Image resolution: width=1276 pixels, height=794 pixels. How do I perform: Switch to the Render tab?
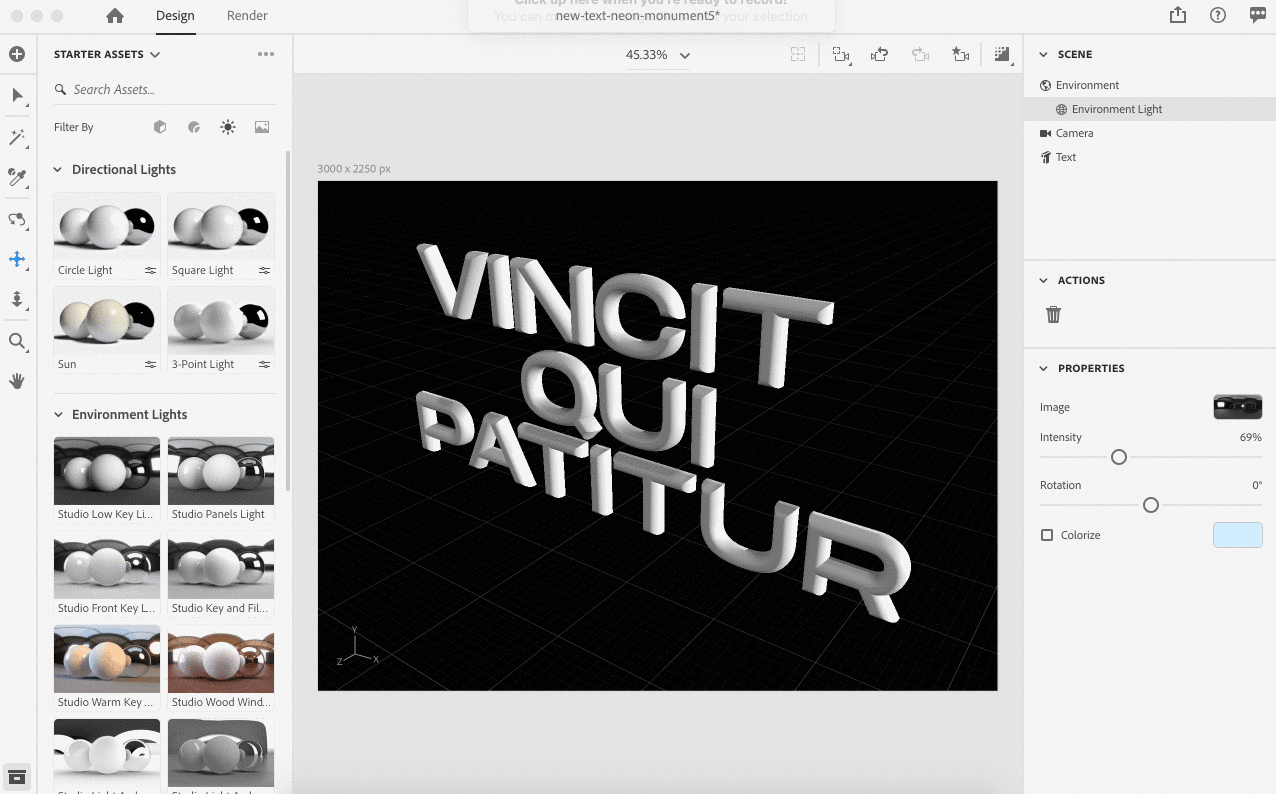pos(247,16)
